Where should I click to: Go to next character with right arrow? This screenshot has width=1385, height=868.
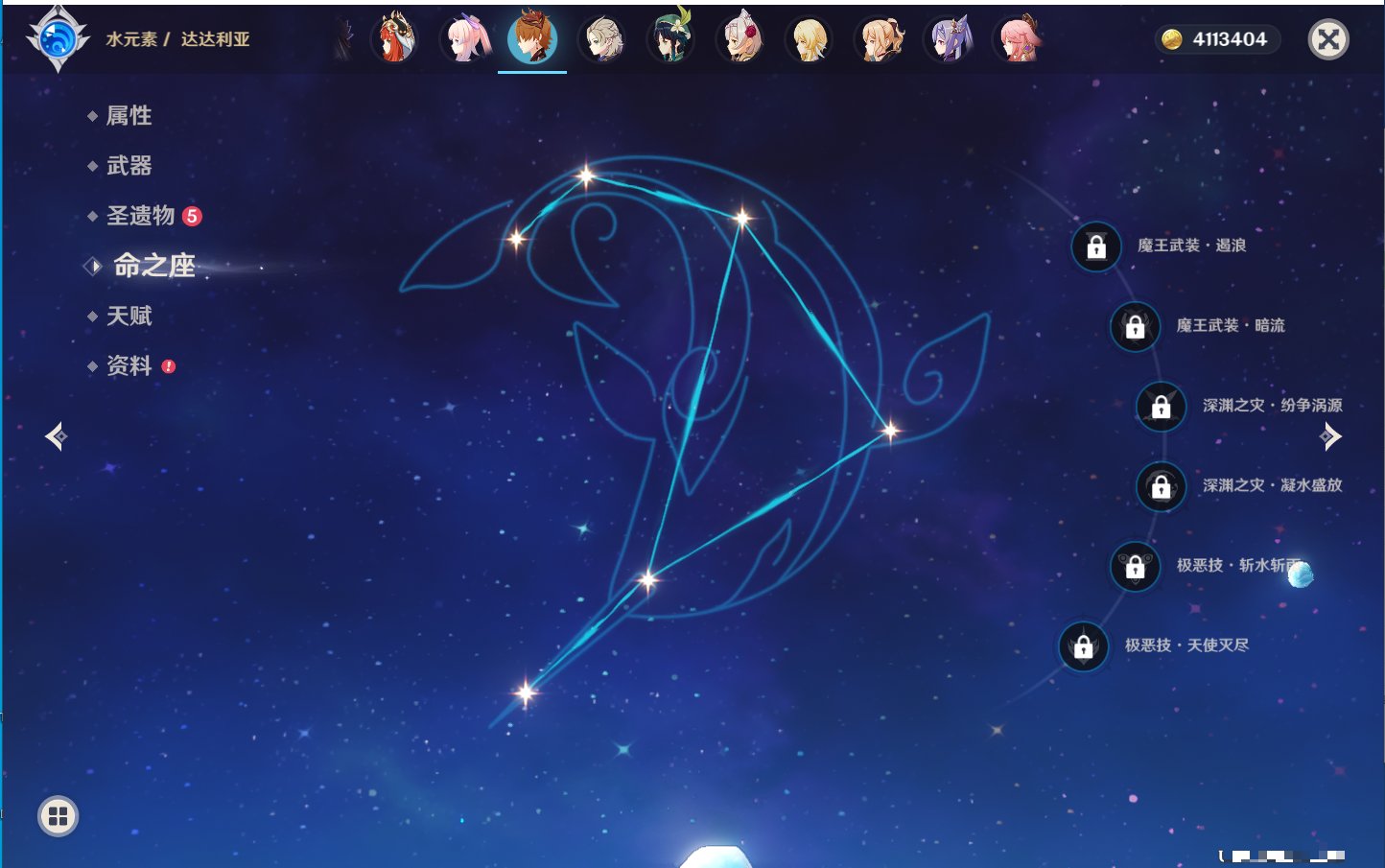coord(1330,436)
